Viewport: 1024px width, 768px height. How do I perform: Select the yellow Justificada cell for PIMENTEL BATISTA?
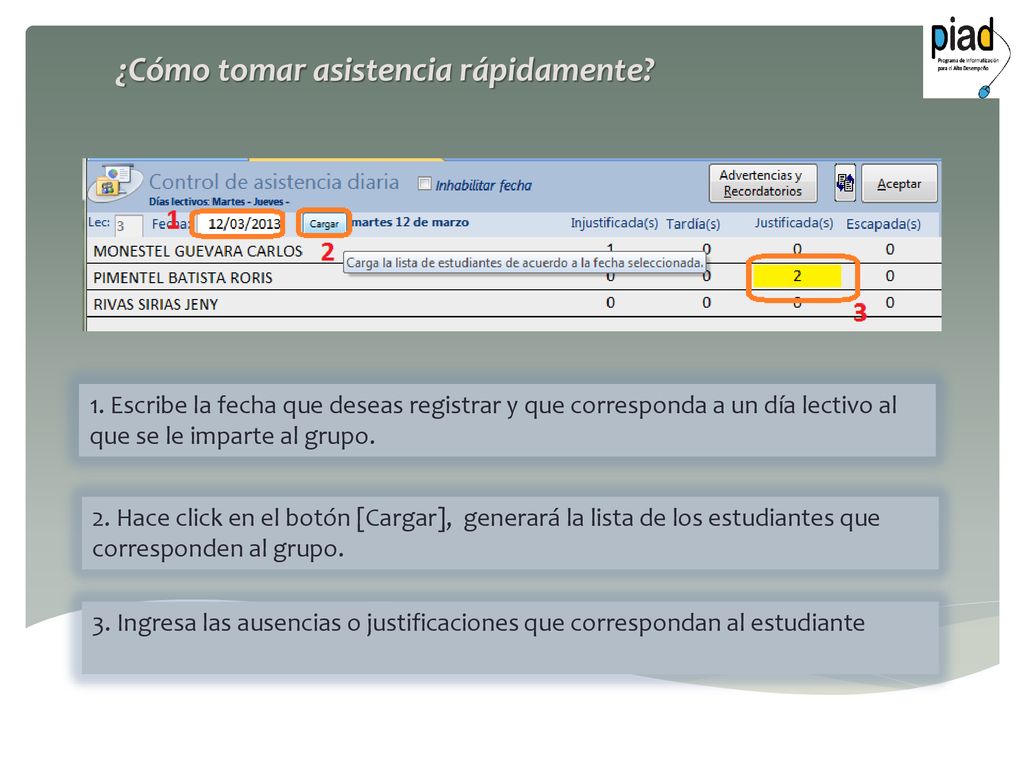[x=797, y=276]
